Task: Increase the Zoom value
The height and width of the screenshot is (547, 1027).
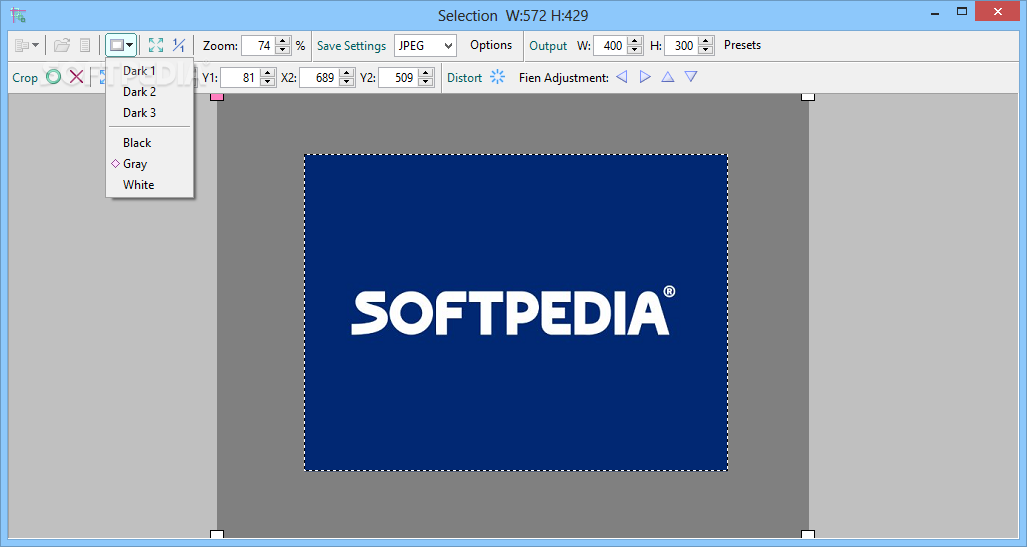Action: pyautogui.click(x=283, y=41)
